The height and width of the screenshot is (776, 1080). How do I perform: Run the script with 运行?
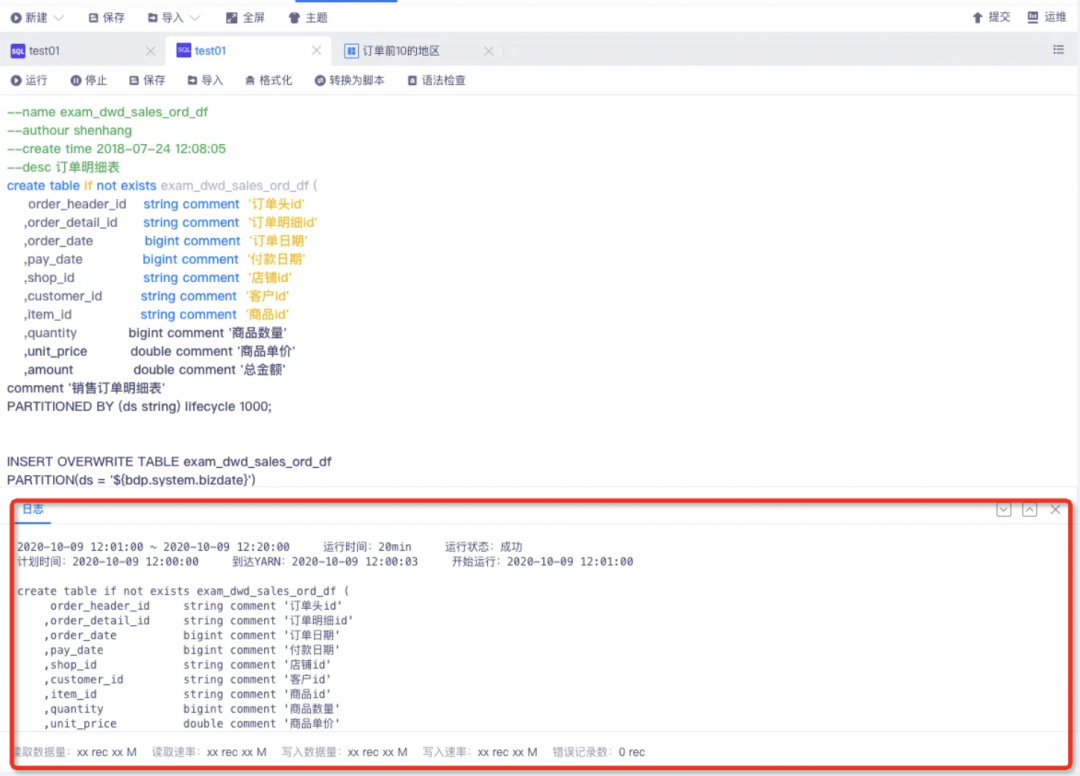click(x=29, y=81)
